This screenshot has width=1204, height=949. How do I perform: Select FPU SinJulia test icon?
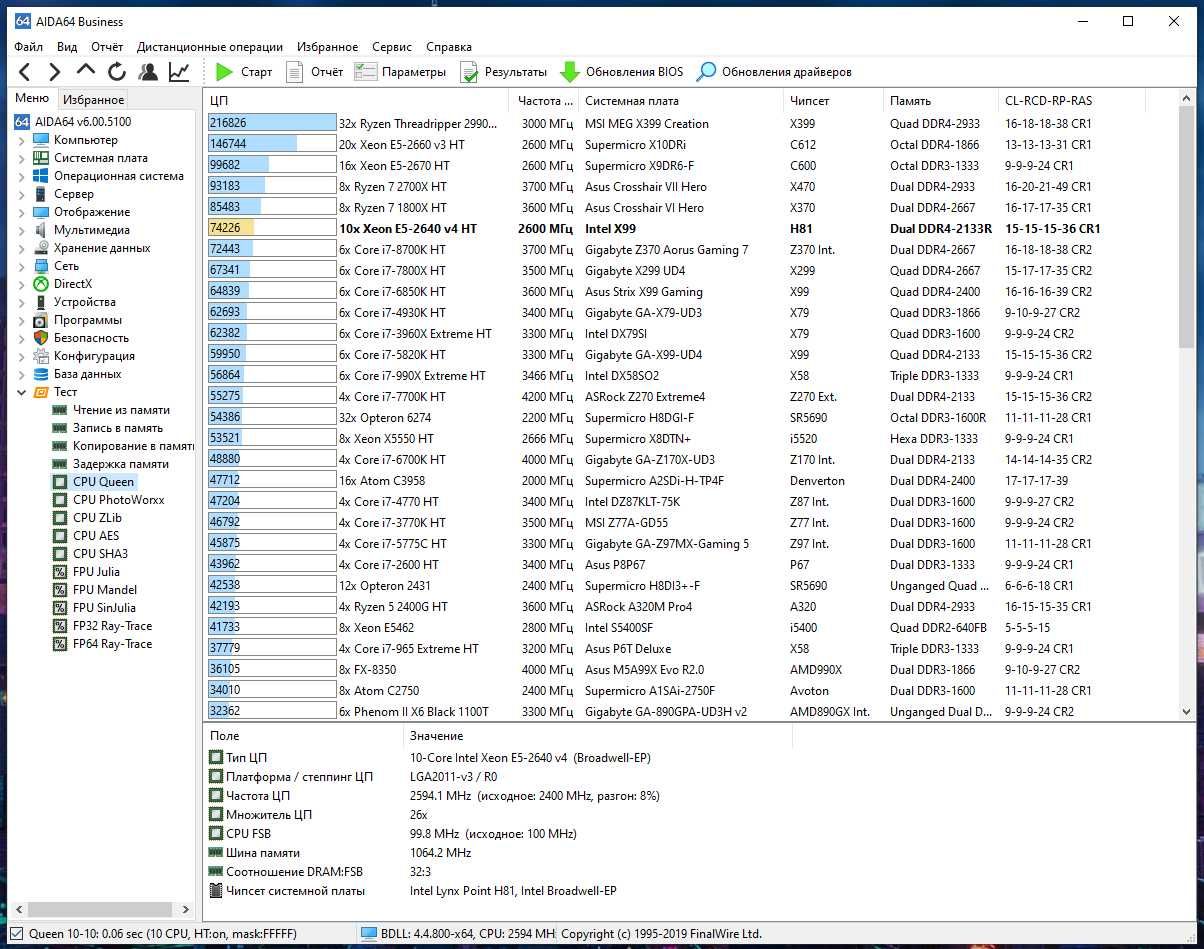[x=60, y=608]
